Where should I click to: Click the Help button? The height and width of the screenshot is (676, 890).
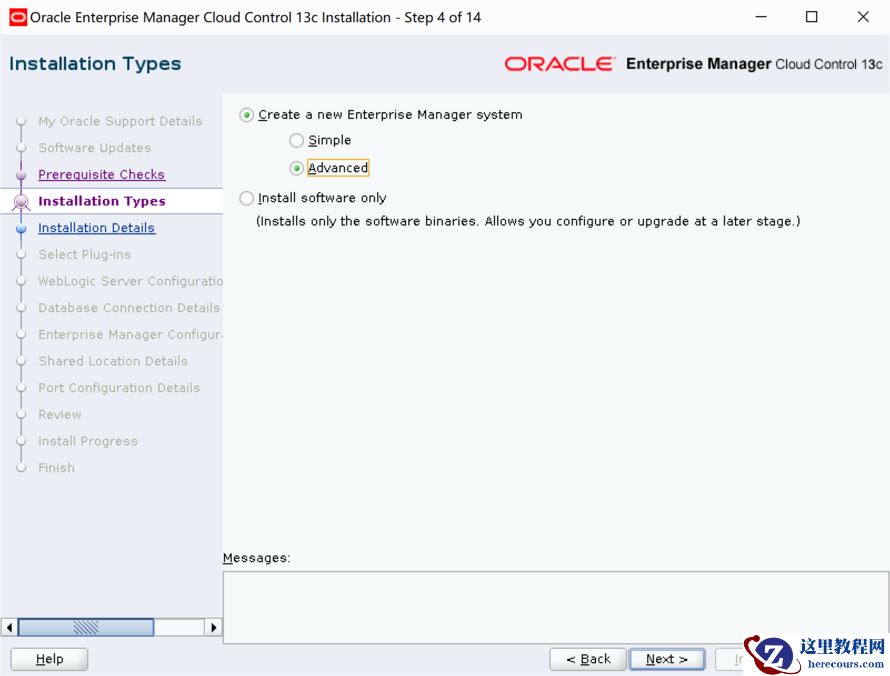49,659
